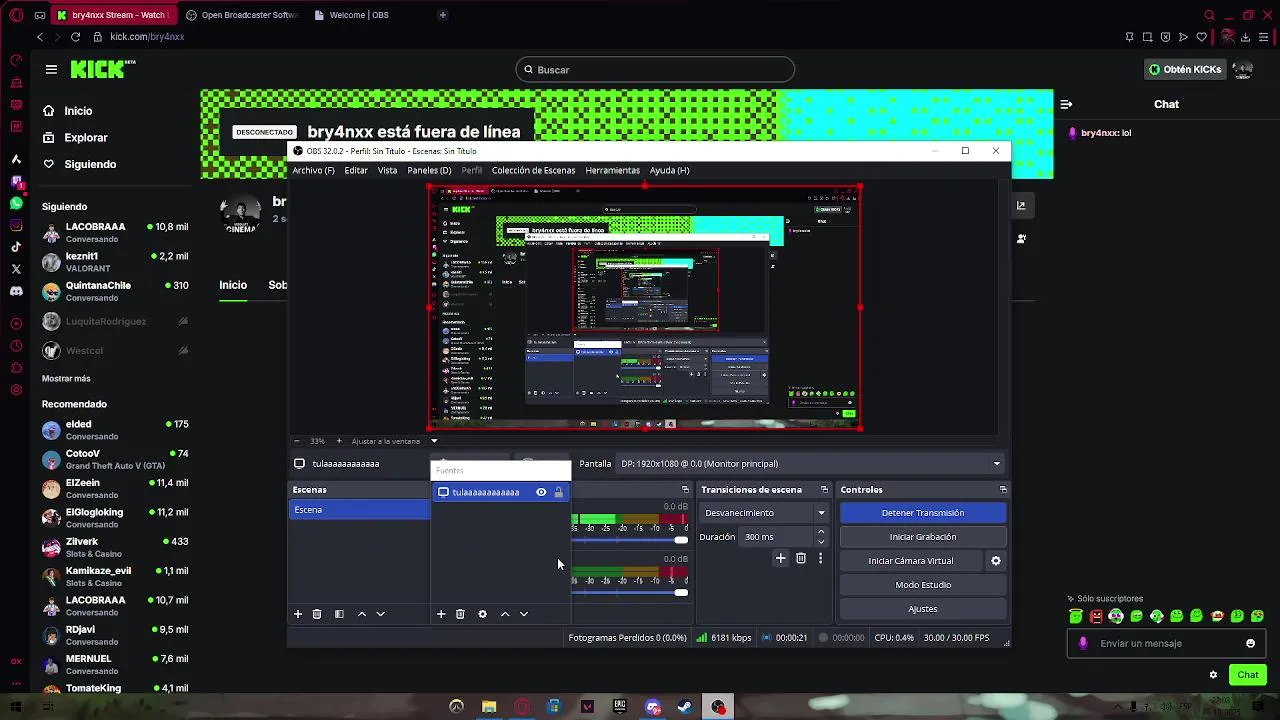Adjust second audio channel volume slider
Viewport: 1280px width, 720px height.
(681, 593)
